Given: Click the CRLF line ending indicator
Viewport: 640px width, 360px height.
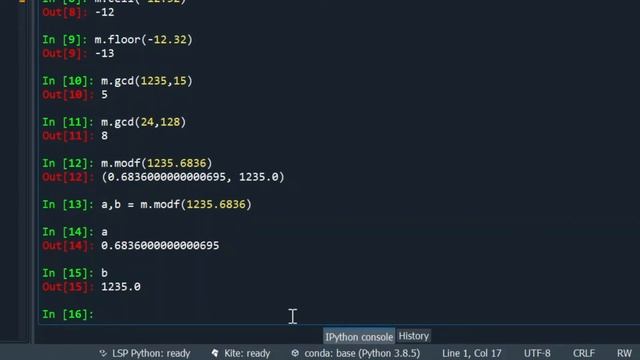Looking at the screenshot, I should (584, 353).
